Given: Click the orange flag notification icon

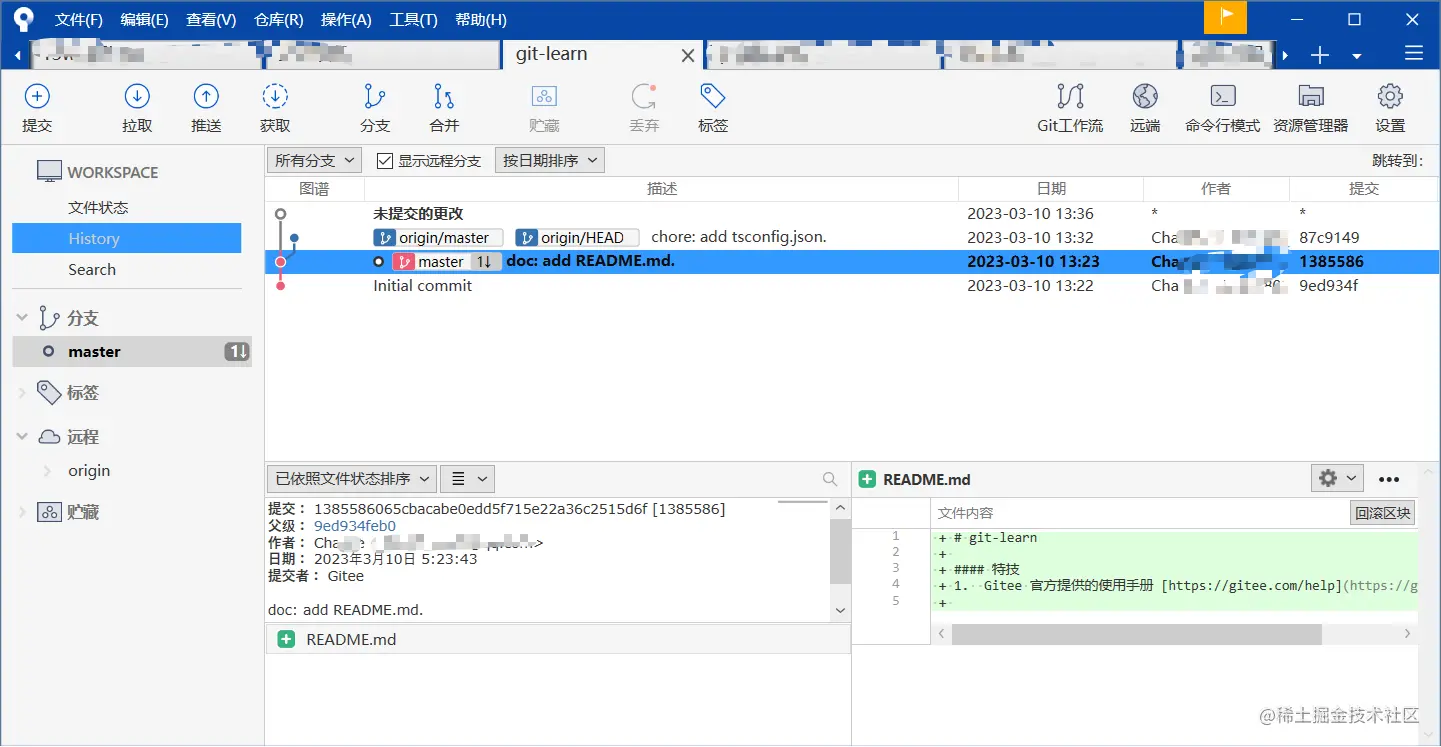Looking at the screenshot, I should (x=1225, y=18).
